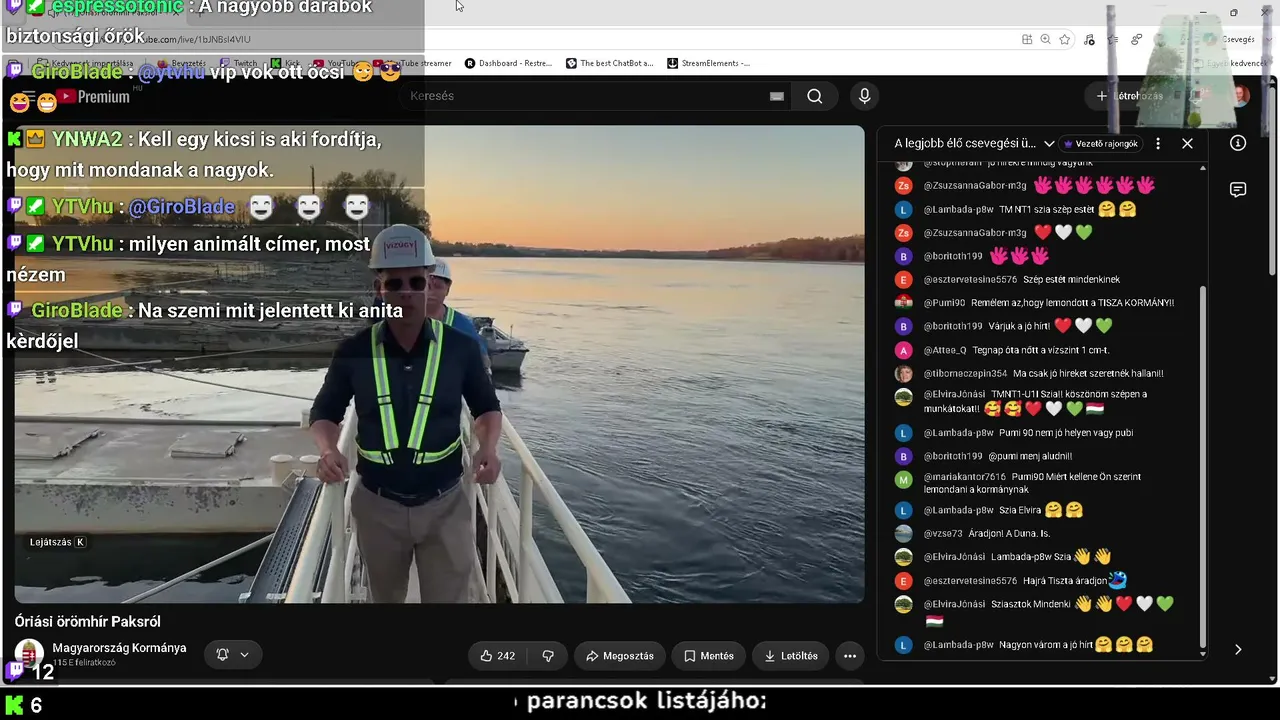
Task: Open on-screen keyboard icon in search box
Action: tap(777, 96)
